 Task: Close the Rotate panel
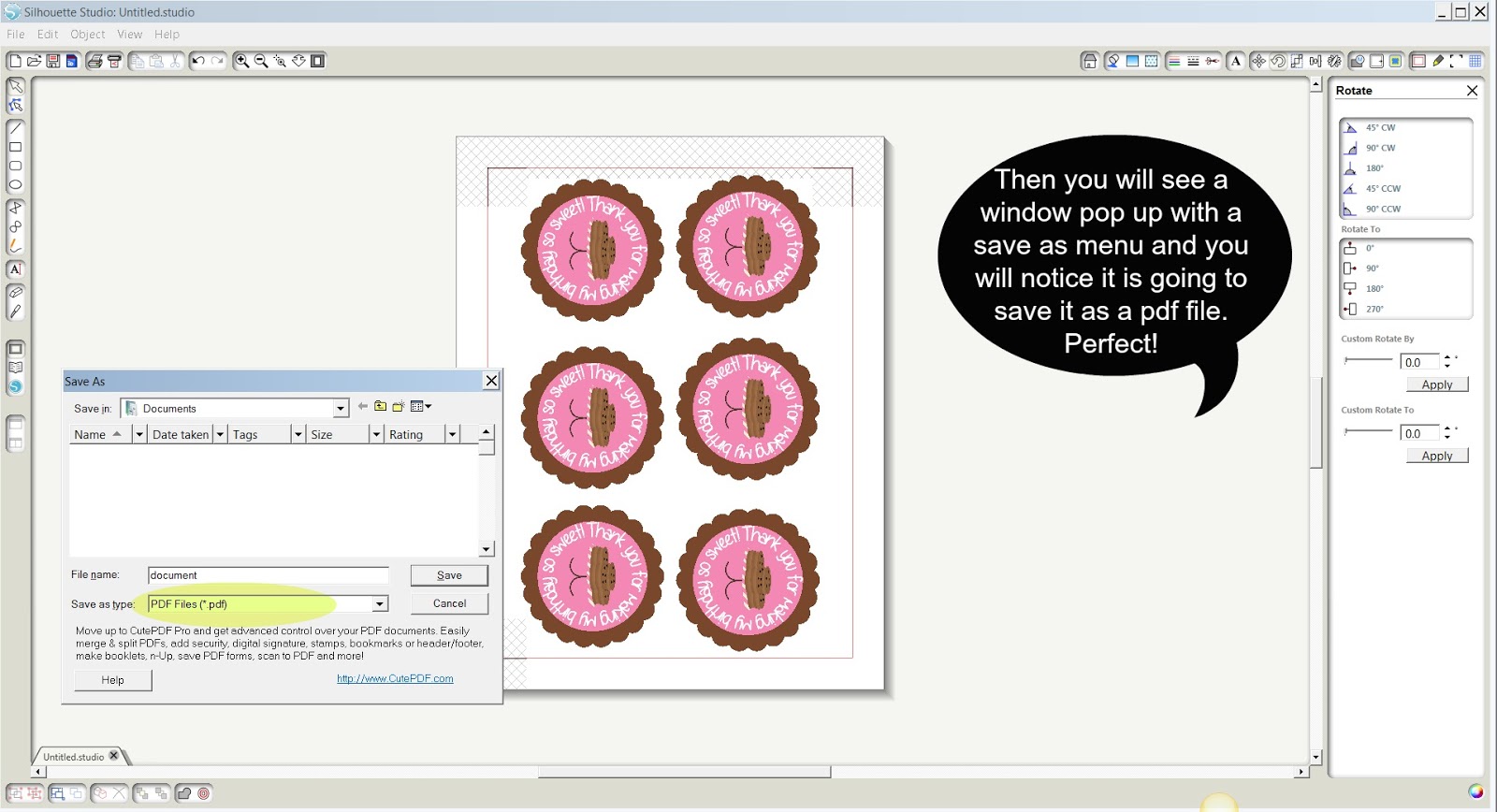1472,91
